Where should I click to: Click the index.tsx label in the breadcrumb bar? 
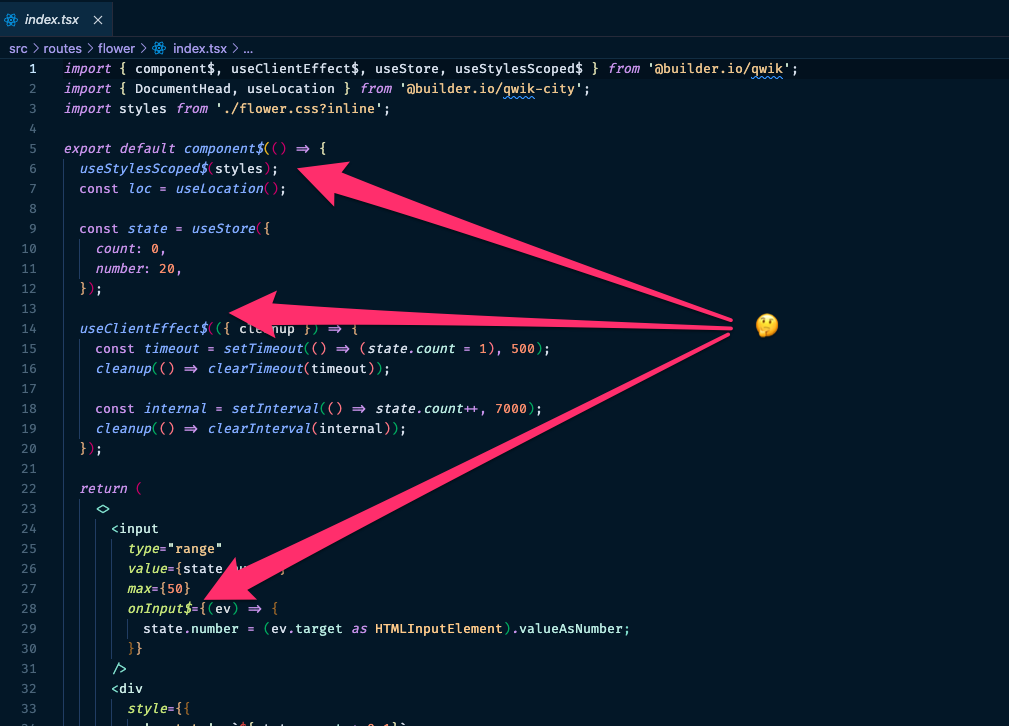(x=202, y=47)
